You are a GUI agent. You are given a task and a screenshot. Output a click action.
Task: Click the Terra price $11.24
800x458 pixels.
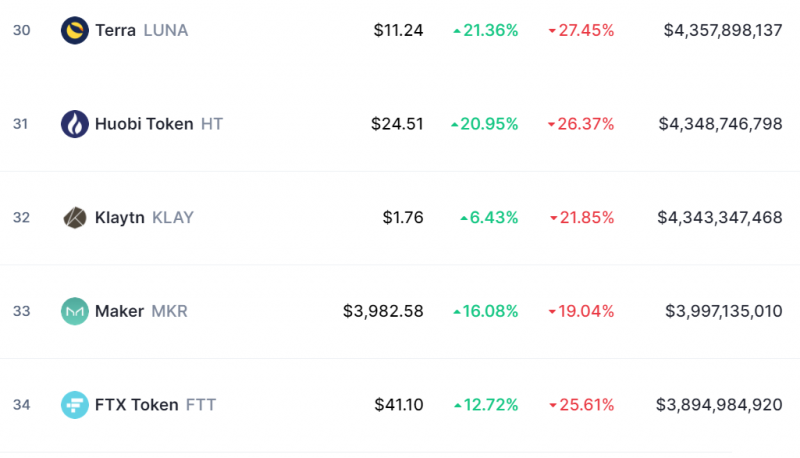click(x=398, y=31)
